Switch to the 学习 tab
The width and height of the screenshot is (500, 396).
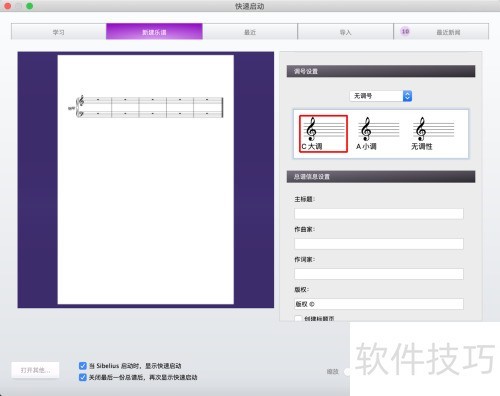pos(59,32)
